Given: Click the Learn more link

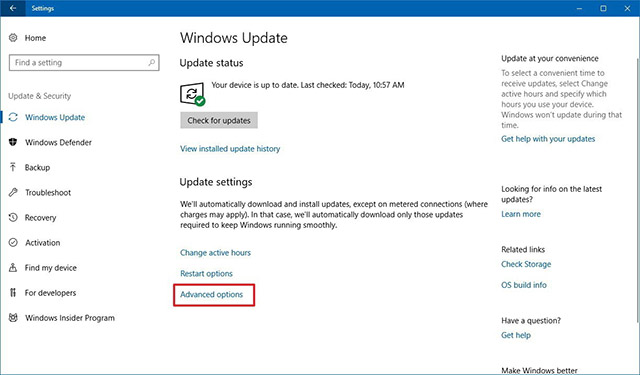Looking at the screenshot, I should (521, 214).
